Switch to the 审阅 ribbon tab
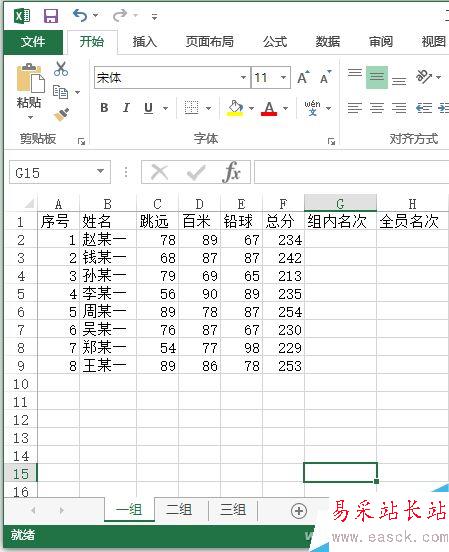 pos(381,42)
